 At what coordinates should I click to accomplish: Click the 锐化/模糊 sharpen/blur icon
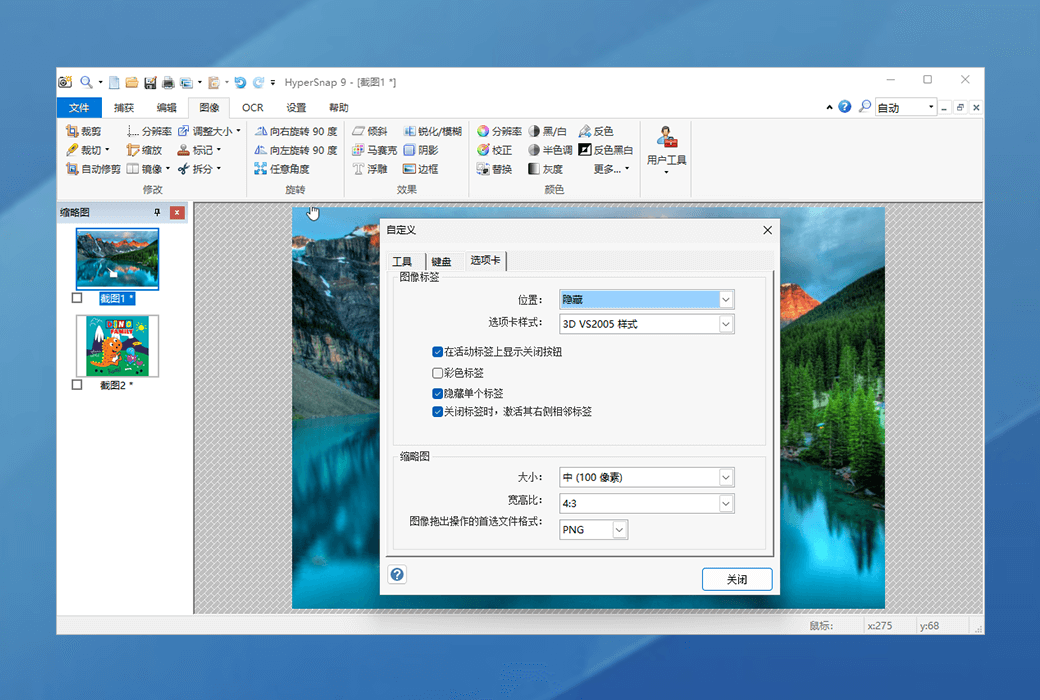coord(410,131)
